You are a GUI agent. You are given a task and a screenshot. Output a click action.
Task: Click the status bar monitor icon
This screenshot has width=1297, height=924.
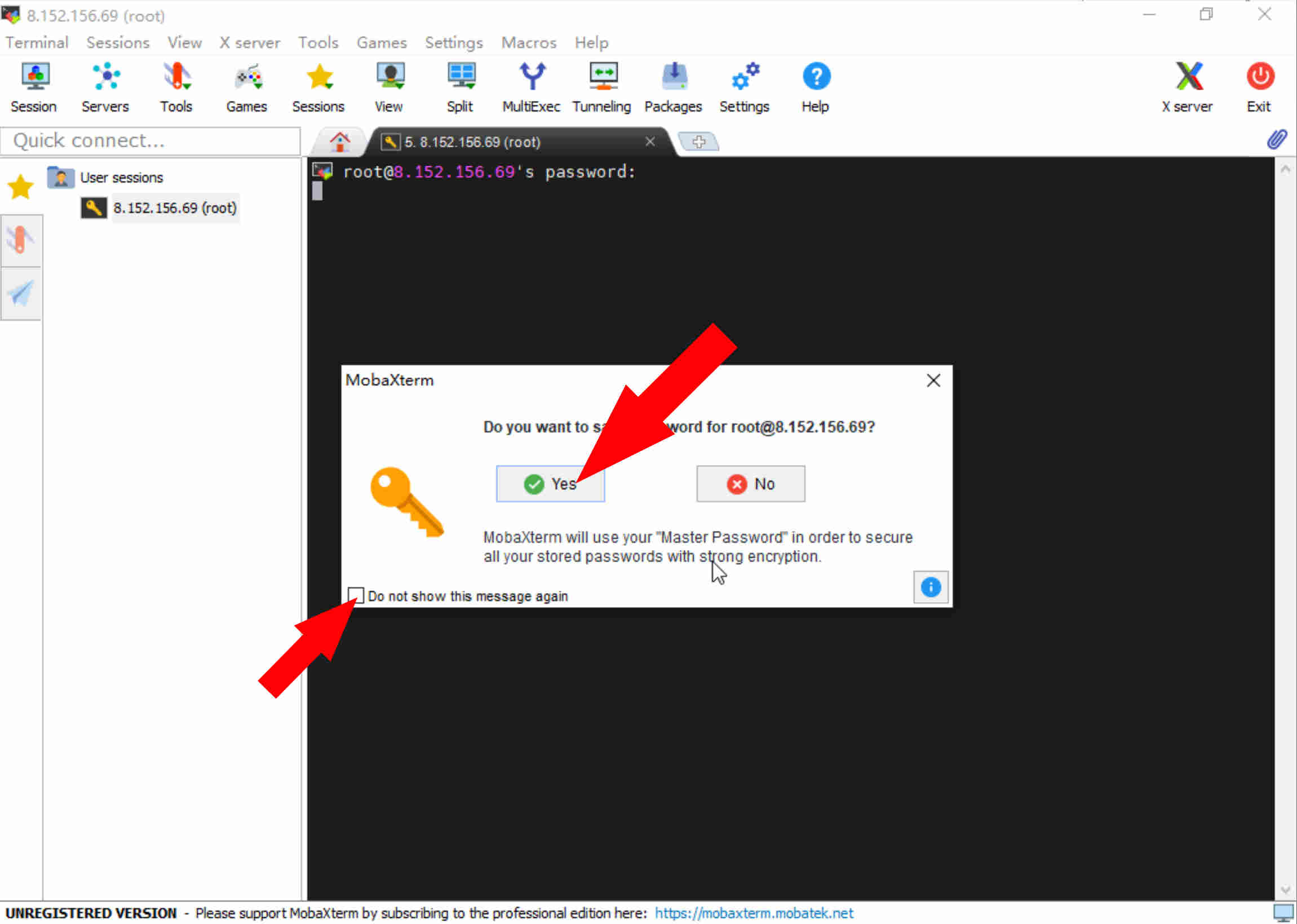click(x=1283, y=913)
